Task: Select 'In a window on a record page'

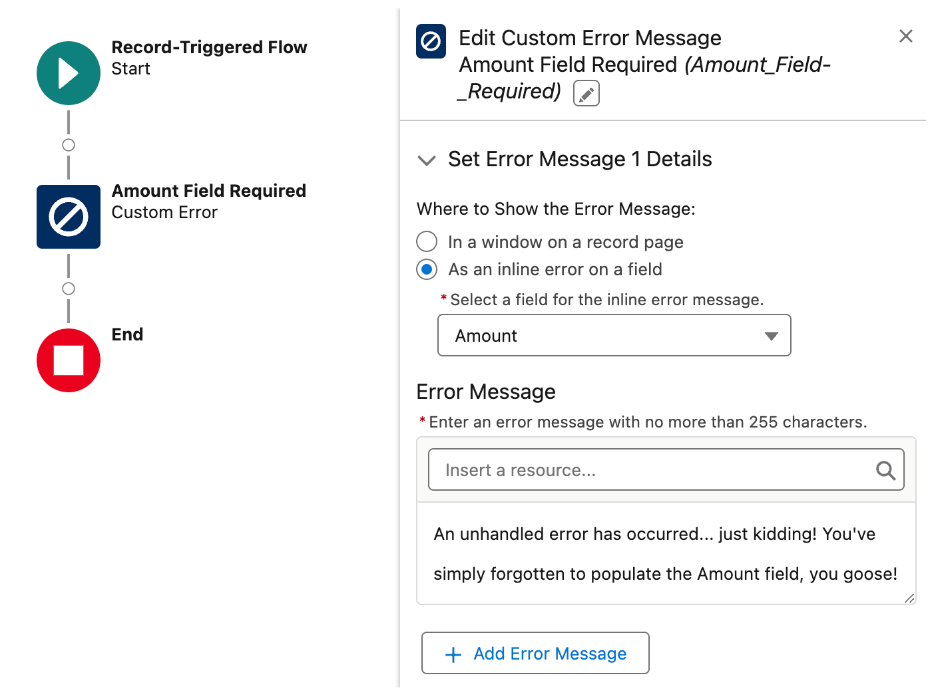Action: 427,242
